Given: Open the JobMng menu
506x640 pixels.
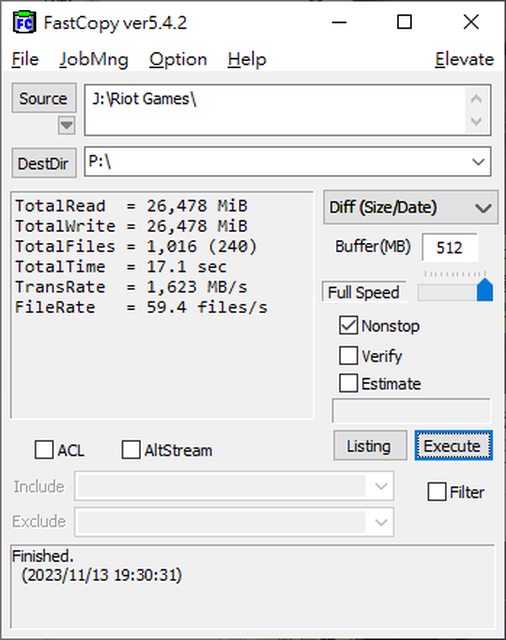Looking at the screenshot, I should (94, 60).
